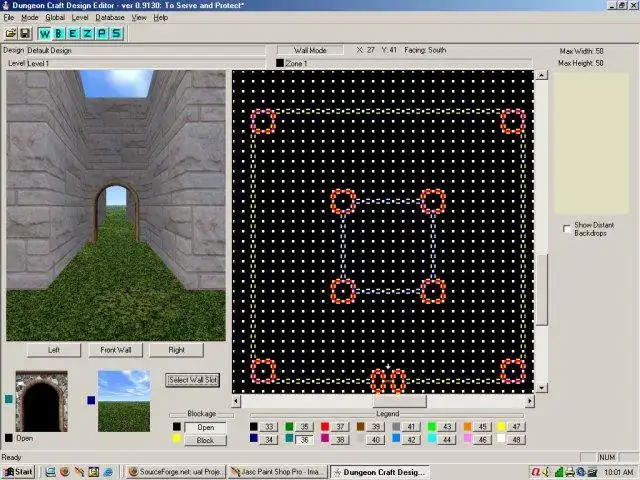Image resolution: width=640 pixels, height=480 pixels.
Task: Click the map scroll up arrow
Action: pyautogui.click(x=541, y=76)
